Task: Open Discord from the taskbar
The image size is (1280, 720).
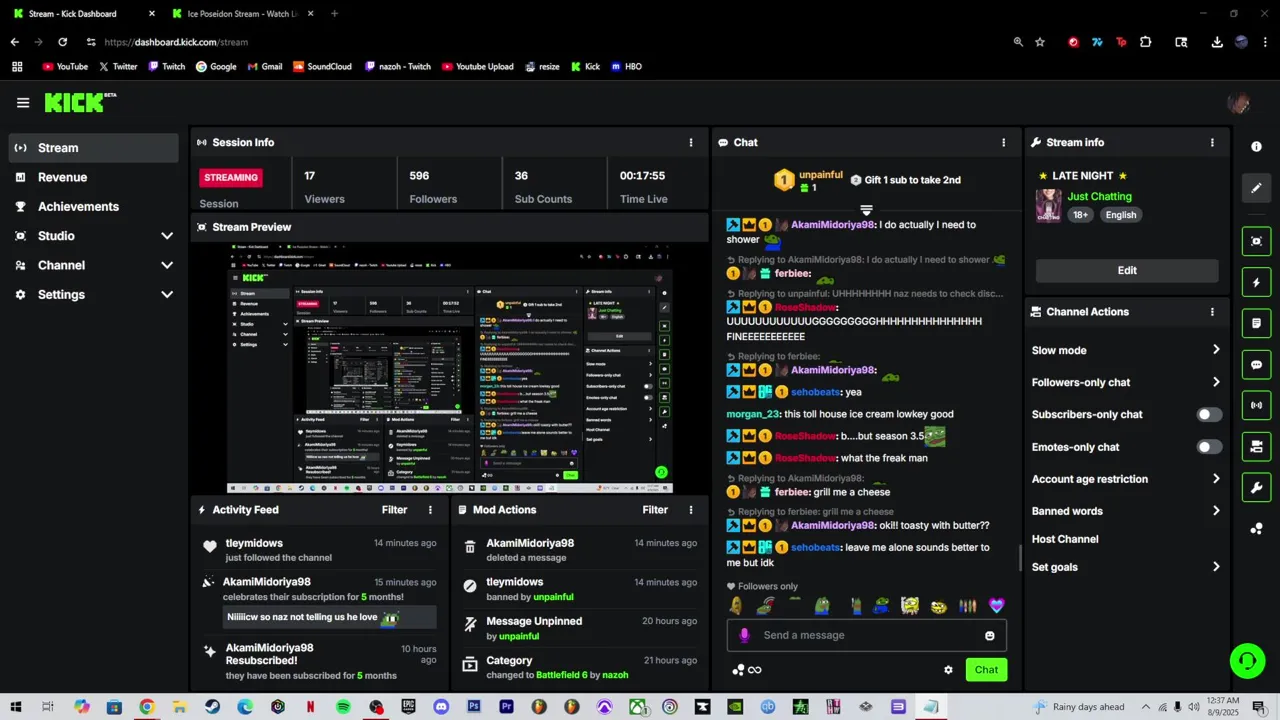Action: (x=441, y=707)
